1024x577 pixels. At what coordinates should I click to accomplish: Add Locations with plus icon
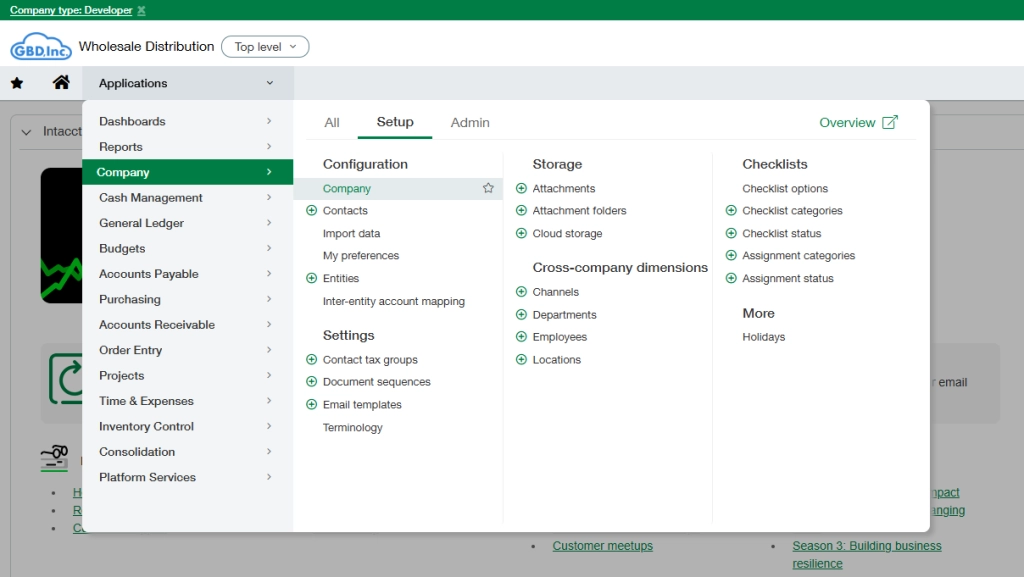point(521,359)
